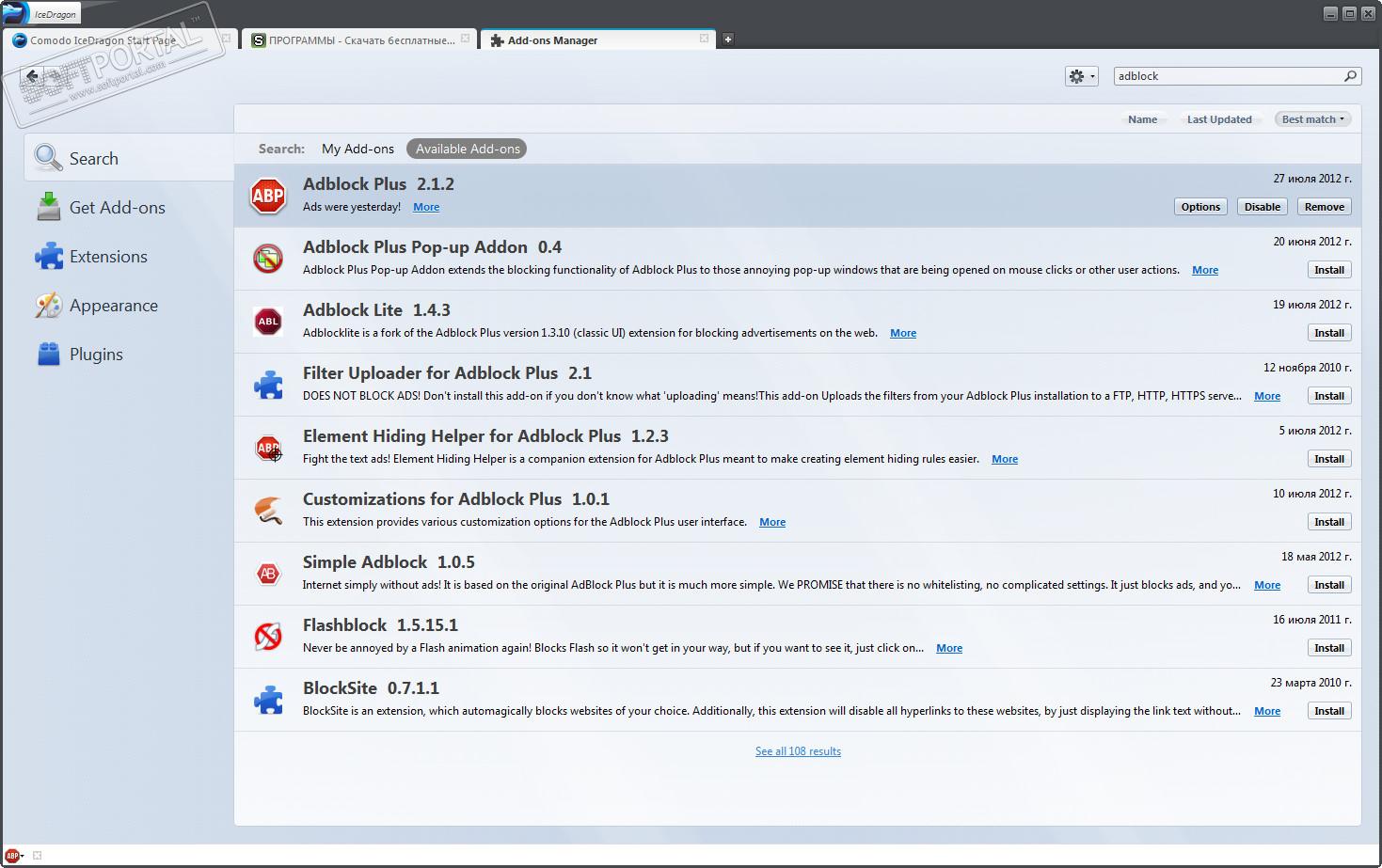This screenshot has width=1382, height=868.
Task: Open the Plugins category
Action: point(129,354)
